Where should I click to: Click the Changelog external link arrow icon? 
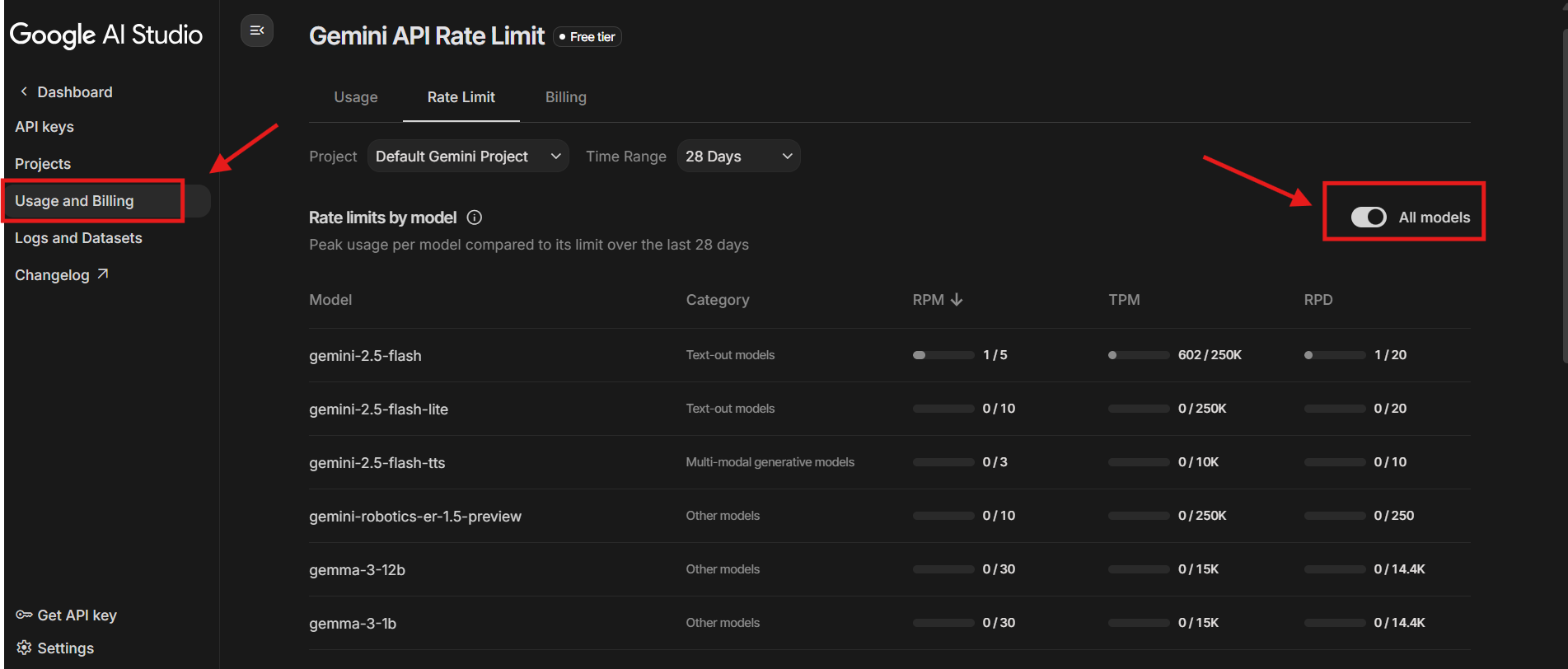pyautogui.click(x=103, y=274)
